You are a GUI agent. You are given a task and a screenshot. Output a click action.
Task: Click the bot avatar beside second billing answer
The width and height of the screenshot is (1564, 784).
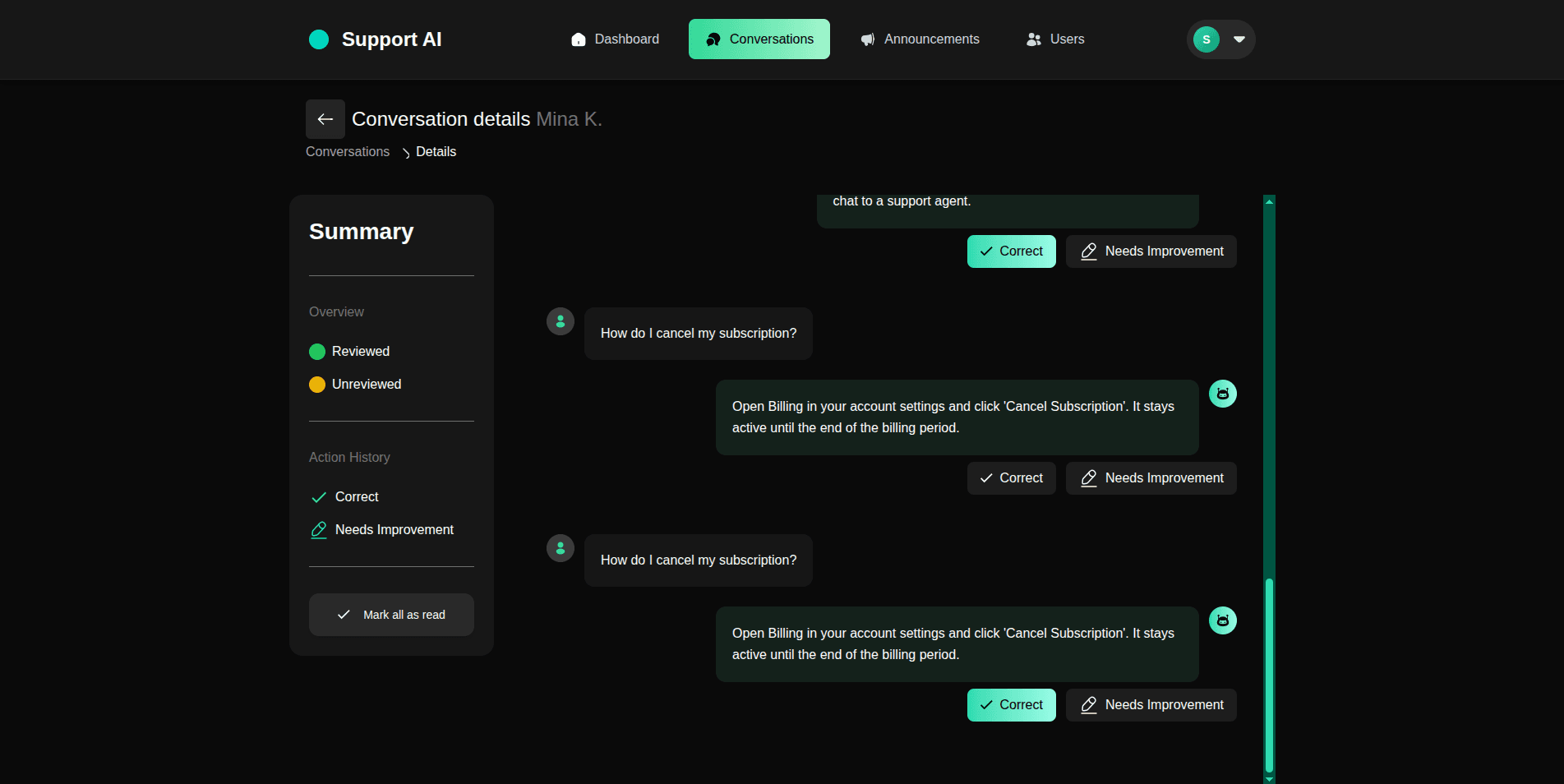pos(1223,620)
